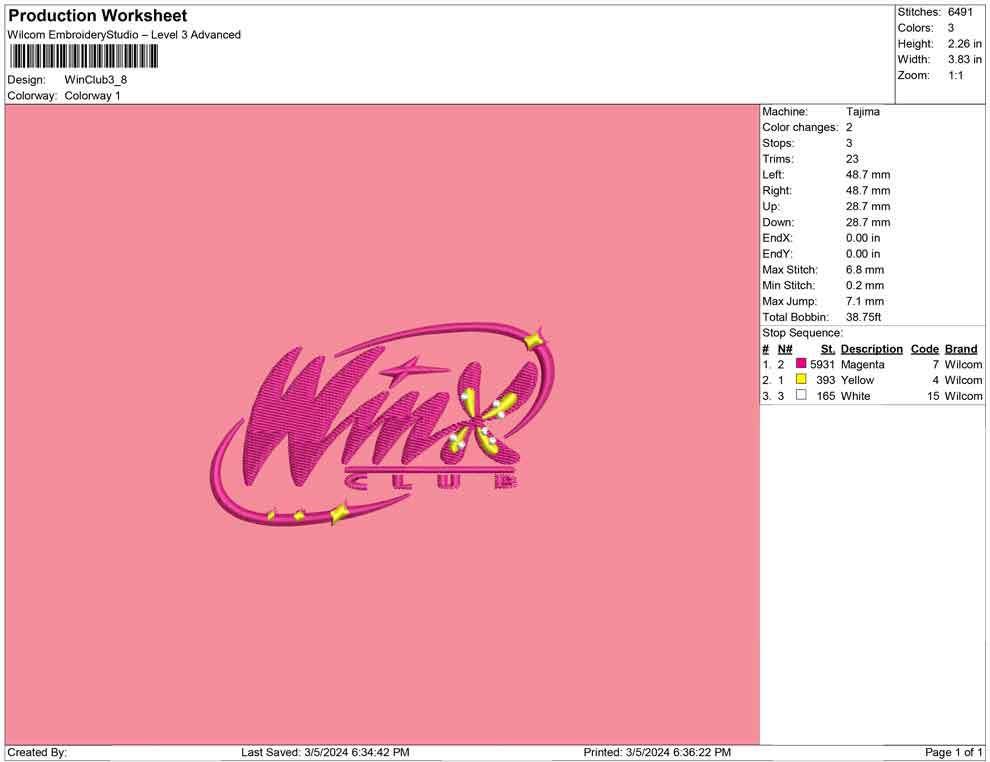Click the Trims value '23'
Viewport: 990px width, 762px height.
point(852,159)
